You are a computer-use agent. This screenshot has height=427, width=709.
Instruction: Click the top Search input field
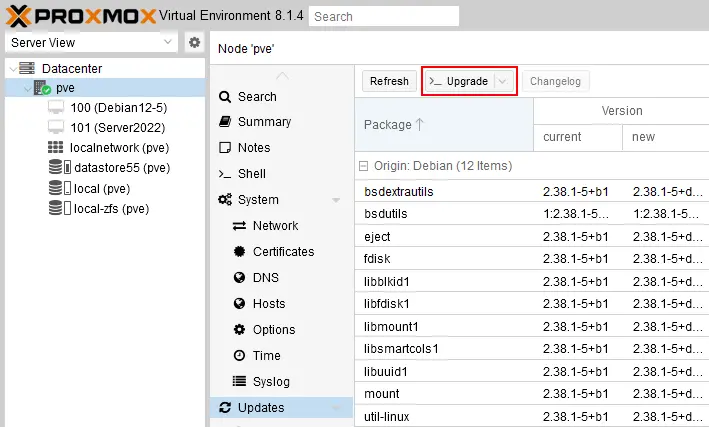pos(384,17)
